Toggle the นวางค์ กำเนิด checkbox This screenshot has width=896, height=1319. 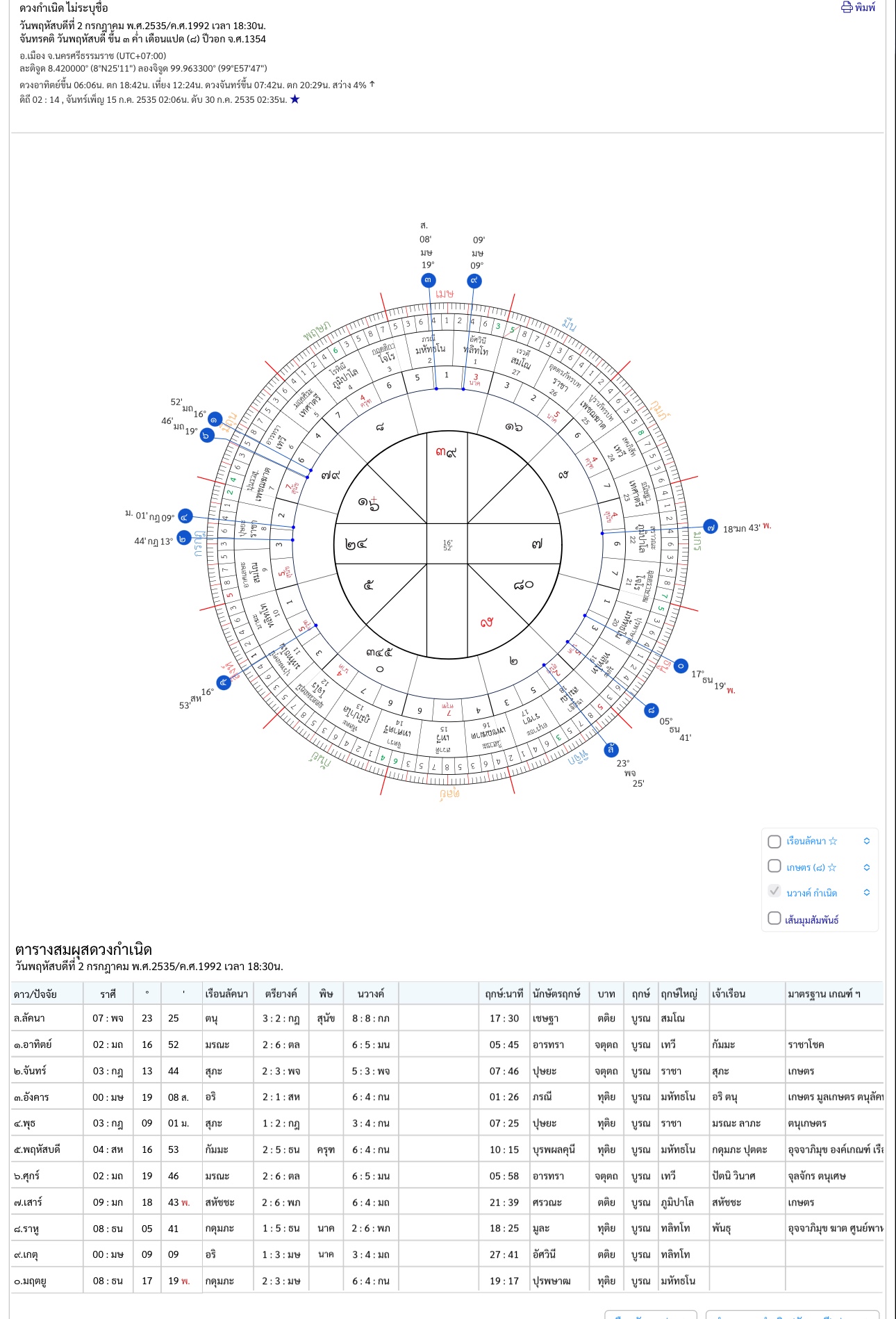tap(774, 892)
